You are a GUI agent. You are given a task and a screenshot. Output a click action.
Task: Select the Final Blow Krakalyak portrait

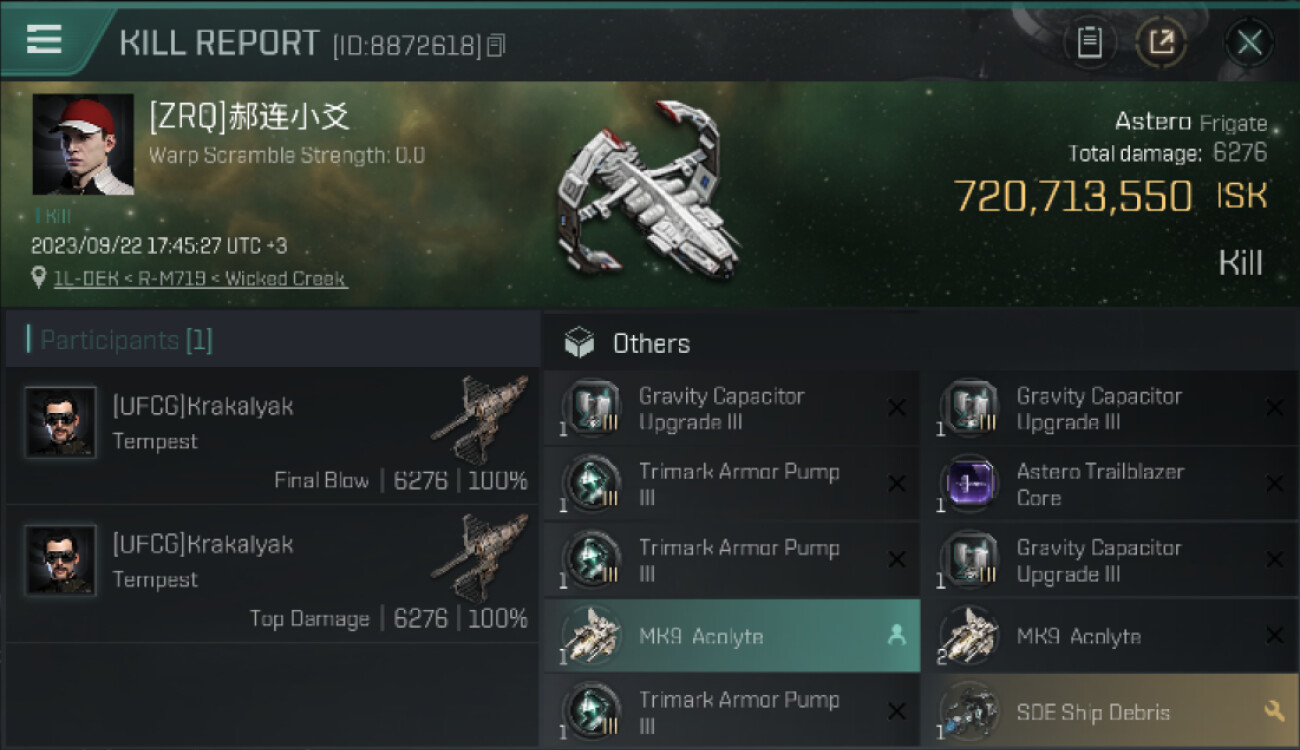tap(60, 423)
